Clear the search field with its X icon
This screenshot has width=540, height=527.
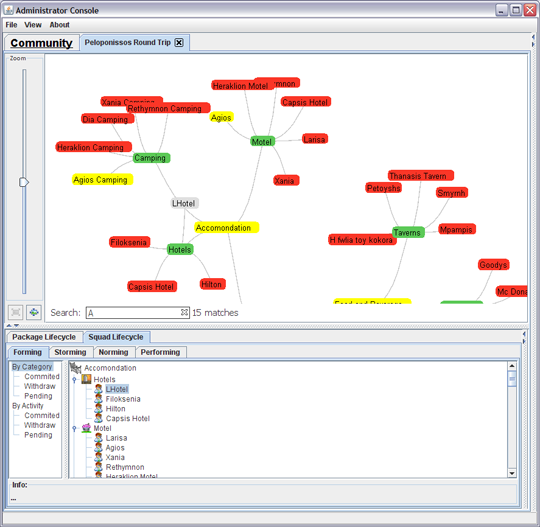(184, 312)
